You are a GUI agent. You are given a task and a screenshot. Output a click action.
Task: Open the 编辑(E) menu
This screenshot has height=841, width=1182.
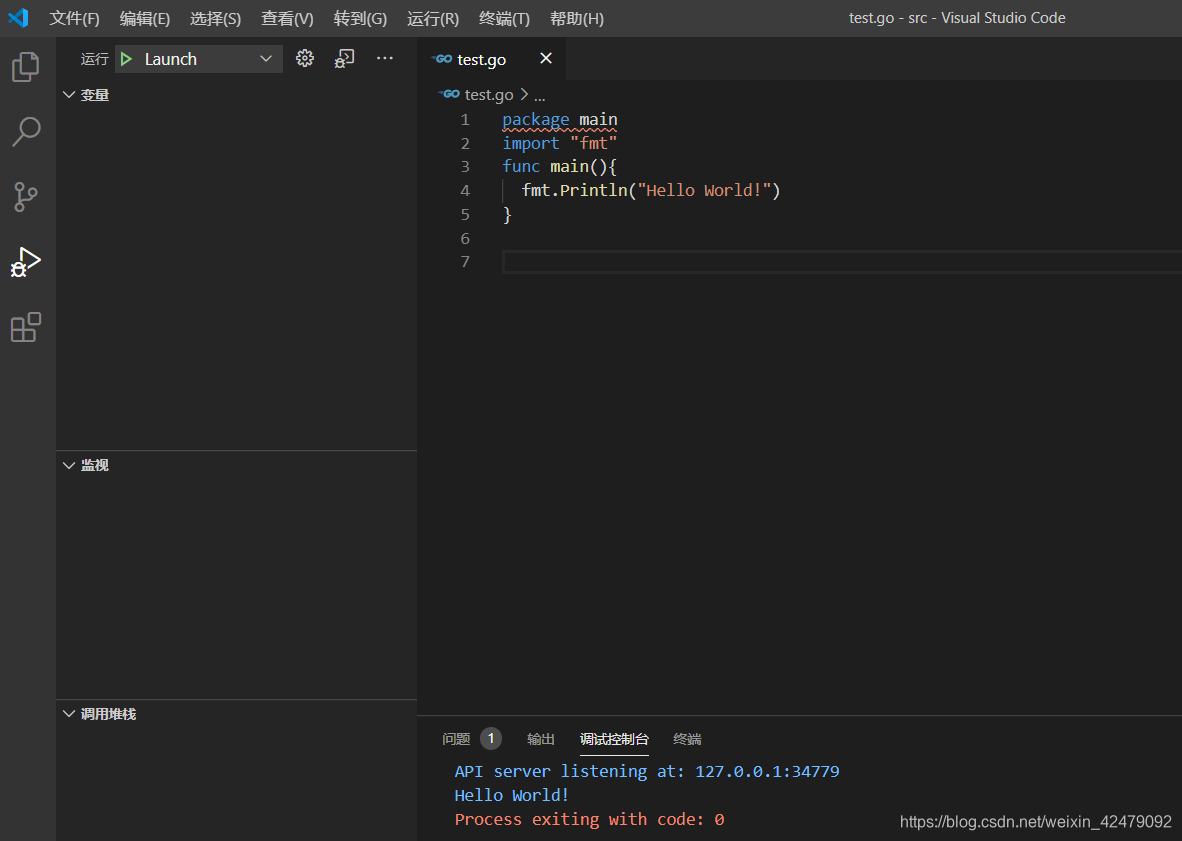[x=145, y=18]
